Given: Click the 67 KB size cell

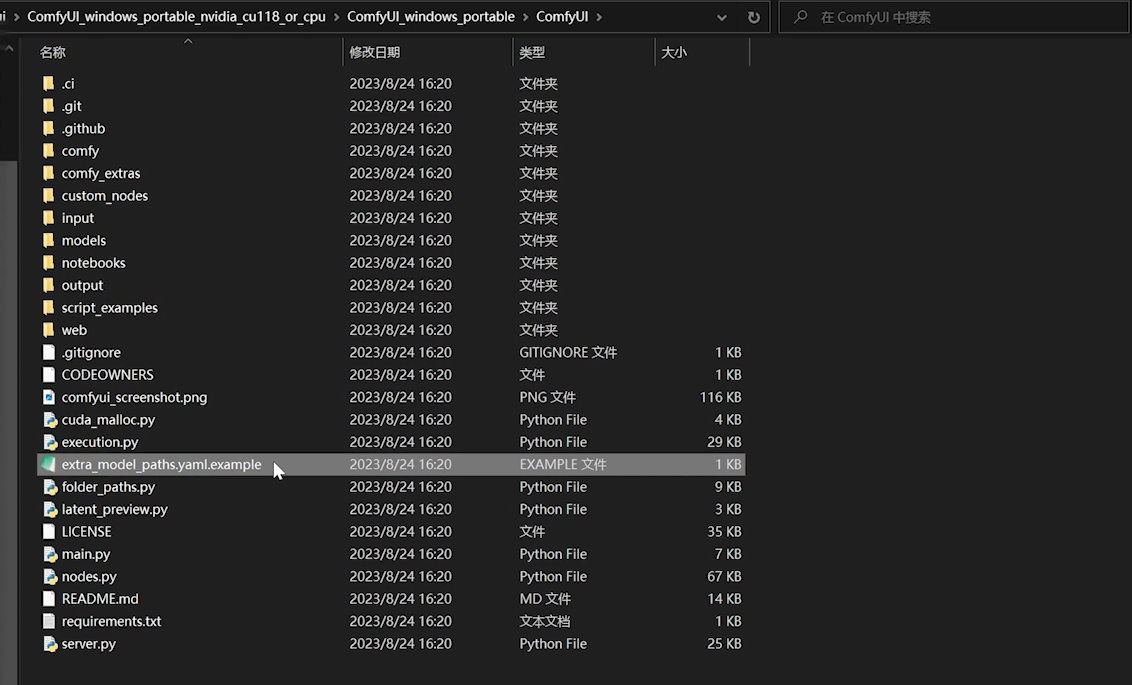Looking at the screenshot, I should 724,577.
